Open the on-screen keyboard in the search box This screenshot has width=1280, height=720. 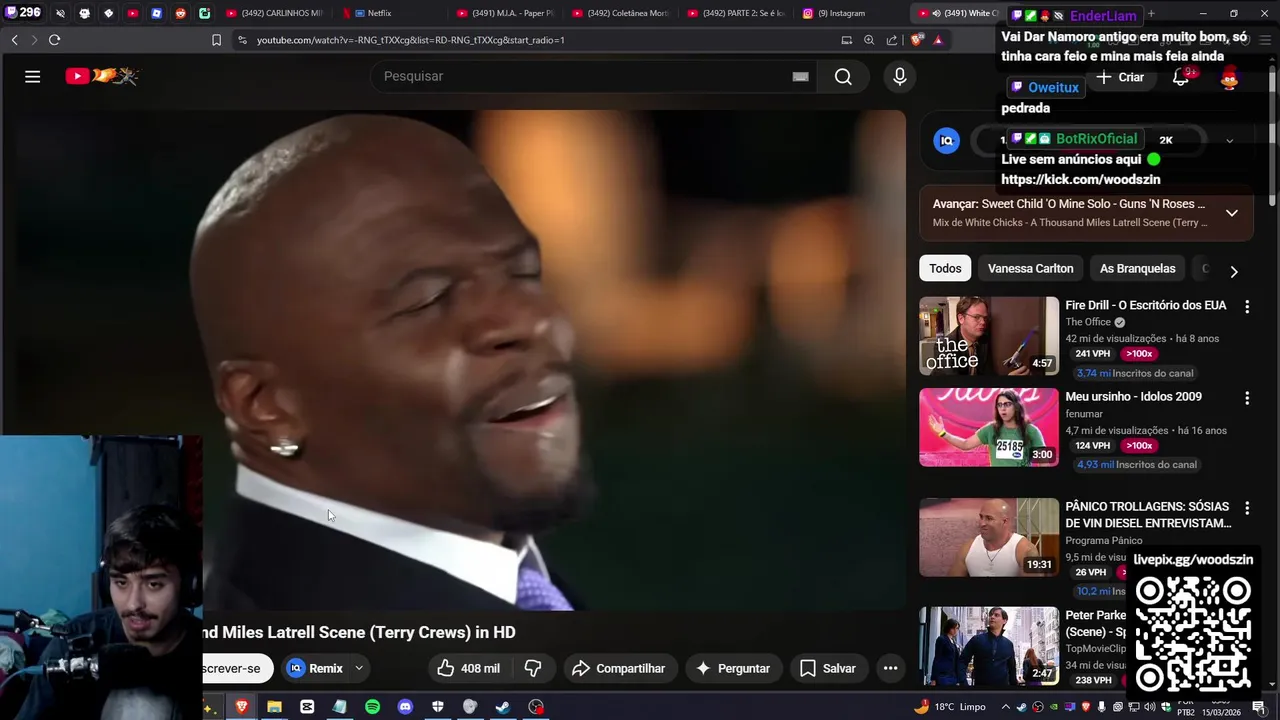tap(800, 77)
